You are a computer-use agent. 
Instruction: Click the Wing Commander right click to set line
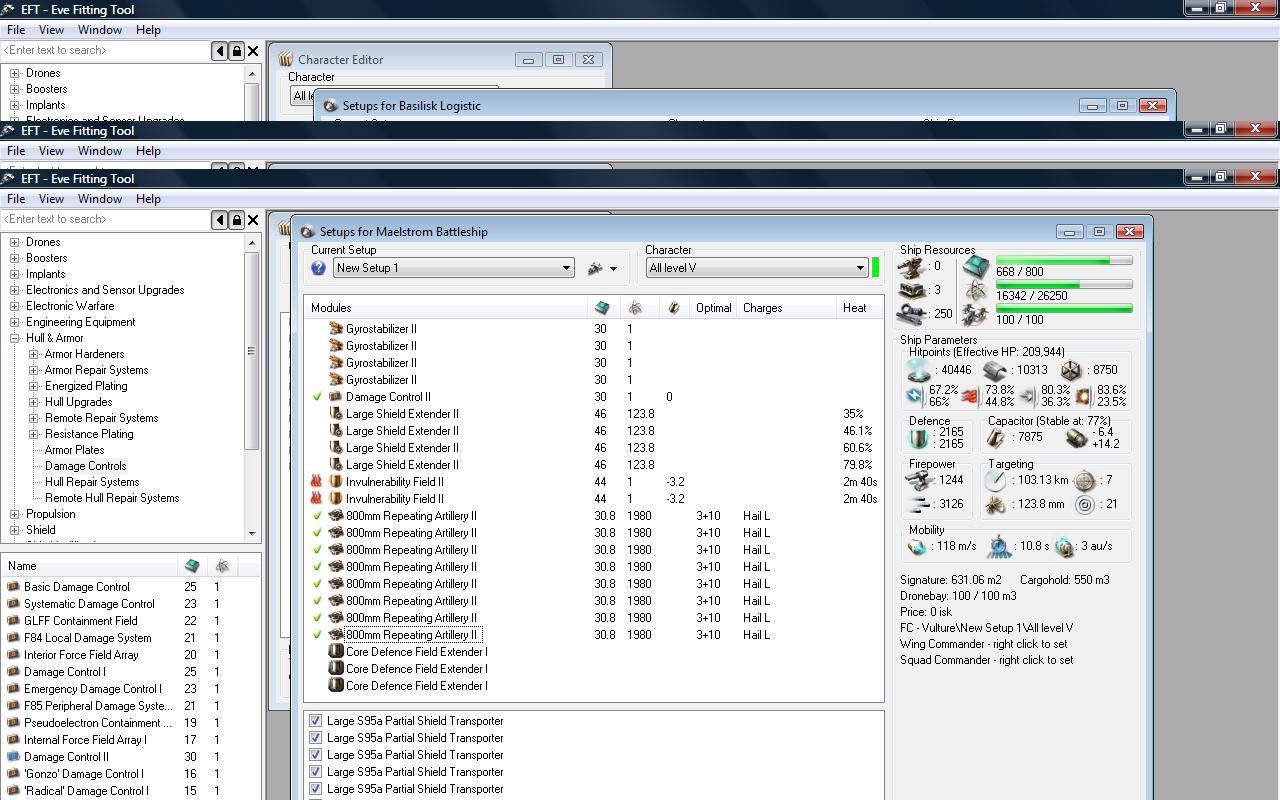pos(983,644)
